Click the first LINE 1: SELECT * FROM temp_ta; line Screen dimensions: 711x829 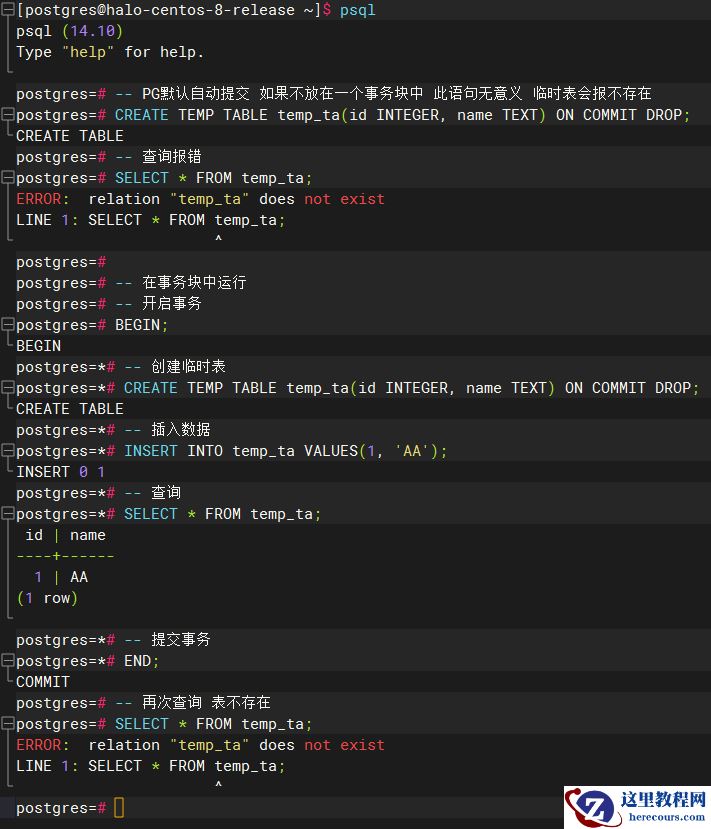coord(151,220)
